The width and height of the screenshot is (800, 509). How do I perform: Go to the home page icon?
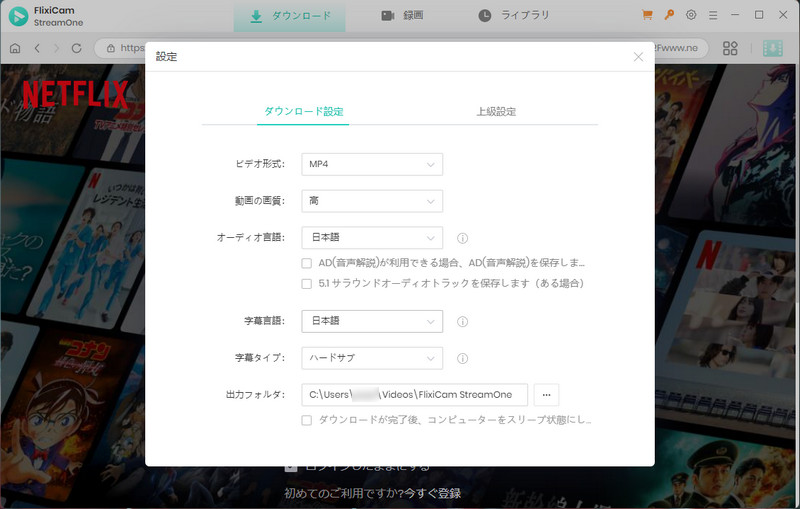pos(15,48)
